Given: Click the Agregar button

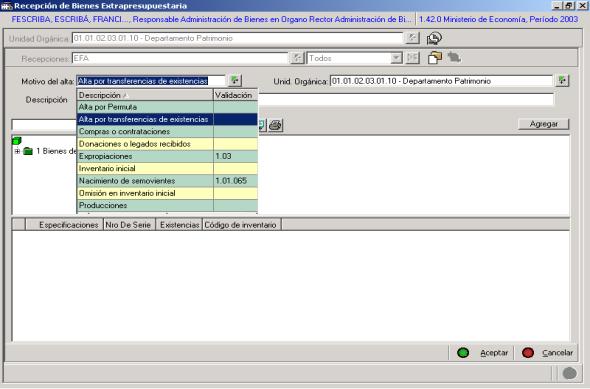Looking at the screenshot, I should (x=544, y=124).
